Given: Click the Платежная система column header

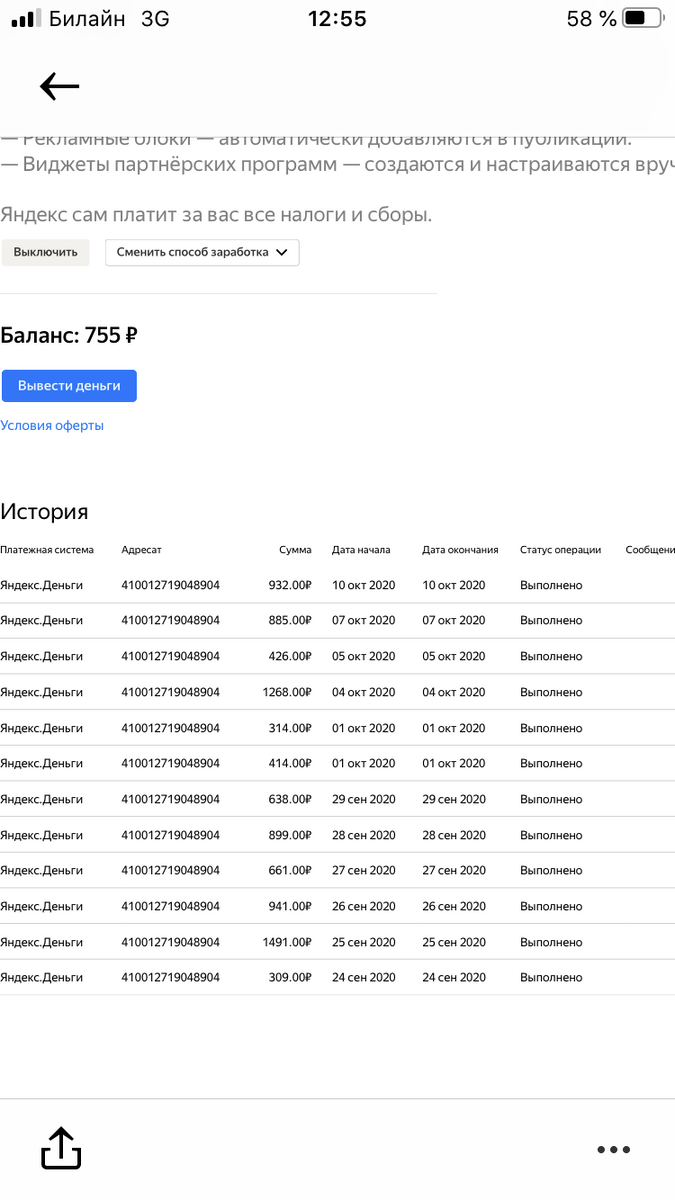Looking at the screenshot, I should click(47, 550).
